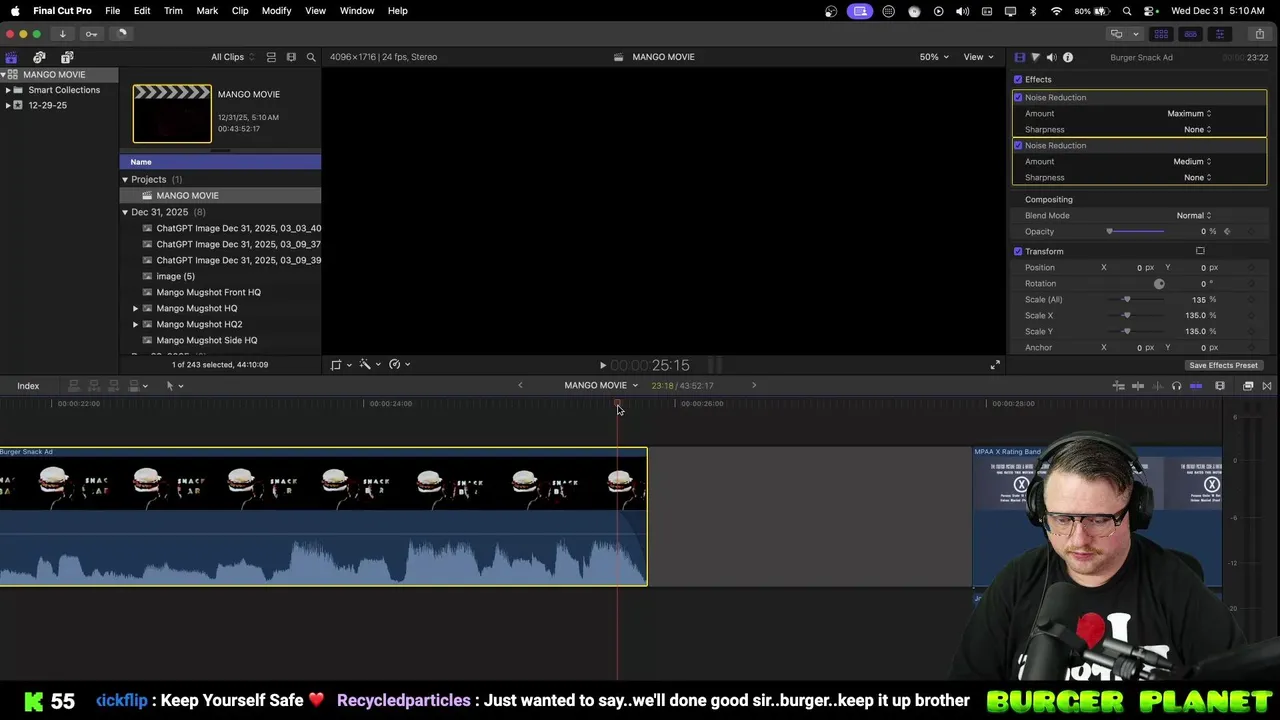Show the Info inspector icon
Image resolution: width=1280 pixels, height=720 pixels.
click(1068, 57)
